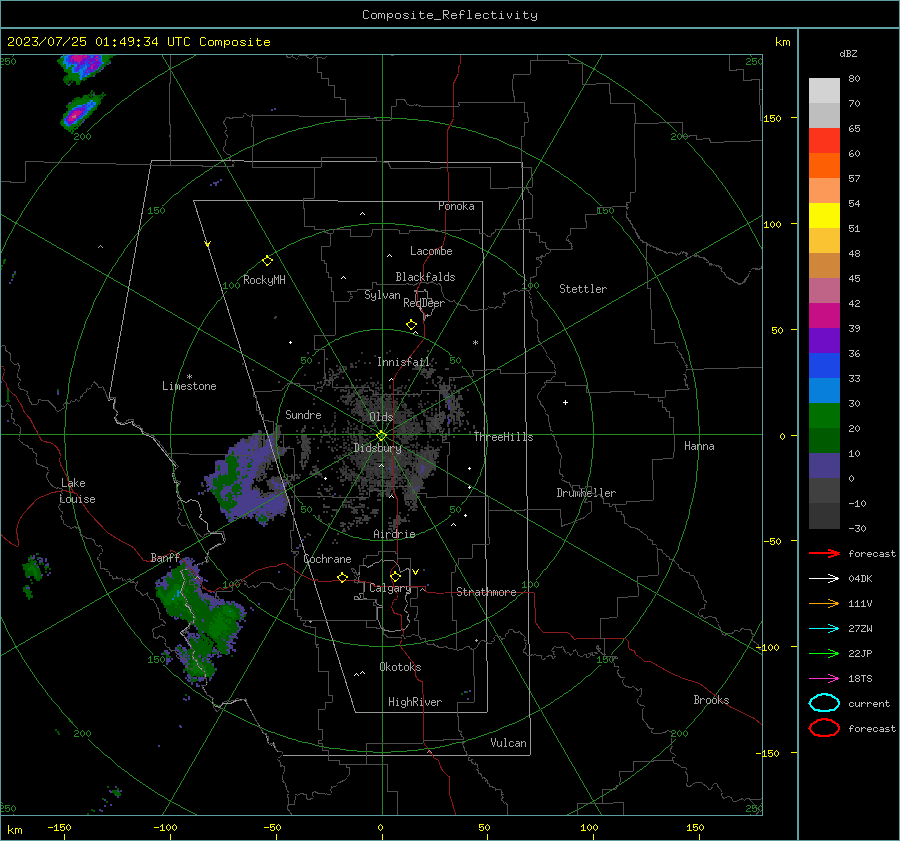Image resolution: width=900 pixels, height=841 pixels.
Task: Click the yellow diamond marker beside RockyMH
Action: pos(267,261)
